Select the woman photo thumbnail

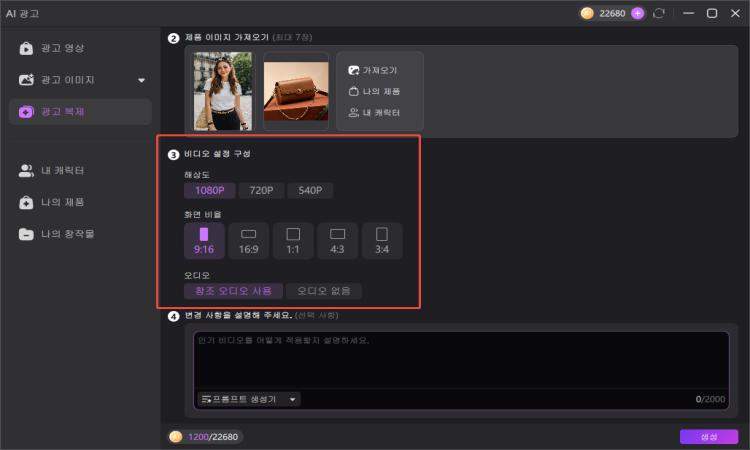(x=223, y=91)
